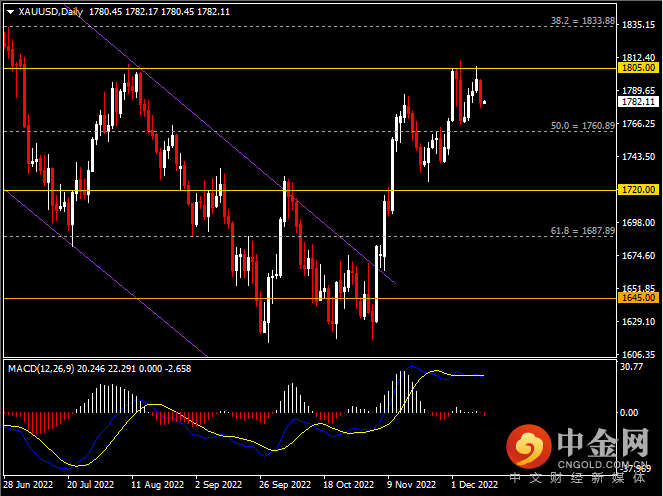This screenshot has height=496, width=663.
Task: Select the MACD(12,26,9) indicator label
Action: 41,368
